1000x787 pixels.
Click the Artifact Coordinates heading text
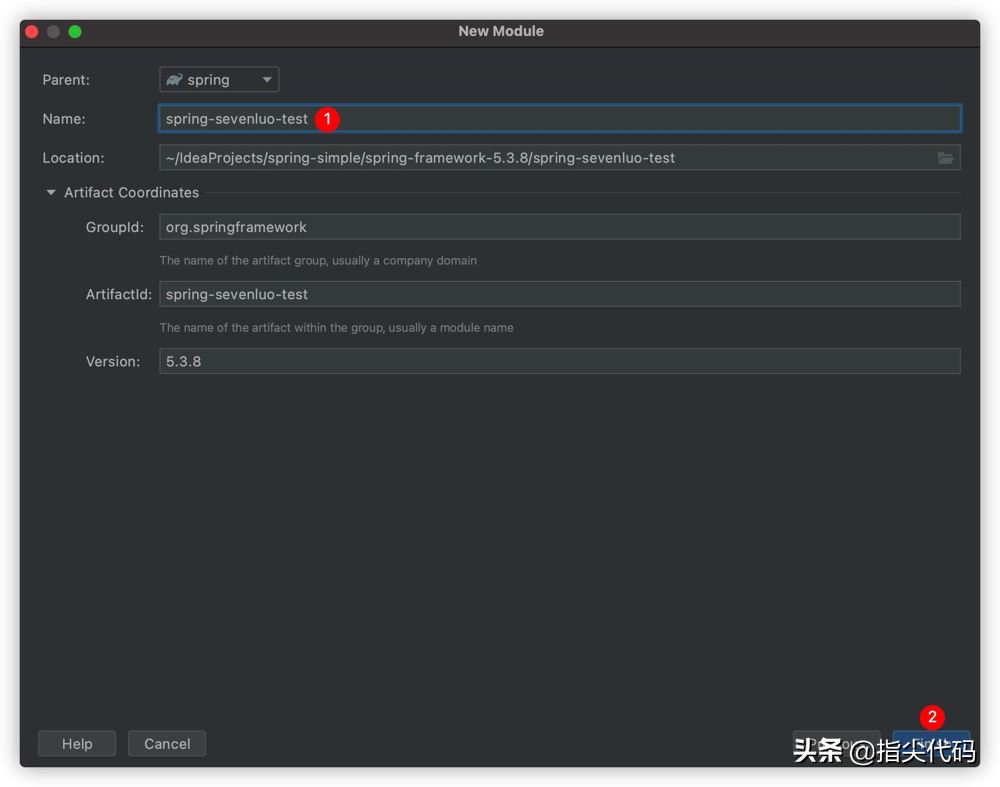pos(131,192)
